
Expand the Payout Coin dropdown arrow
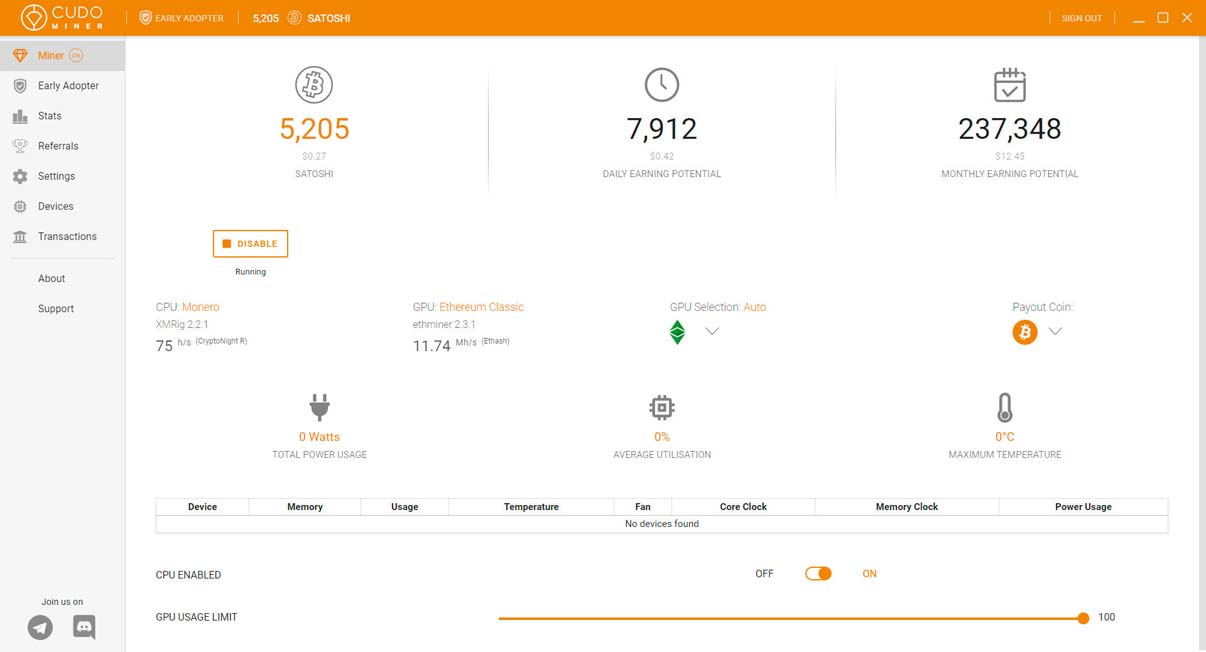click(1055, 332)
